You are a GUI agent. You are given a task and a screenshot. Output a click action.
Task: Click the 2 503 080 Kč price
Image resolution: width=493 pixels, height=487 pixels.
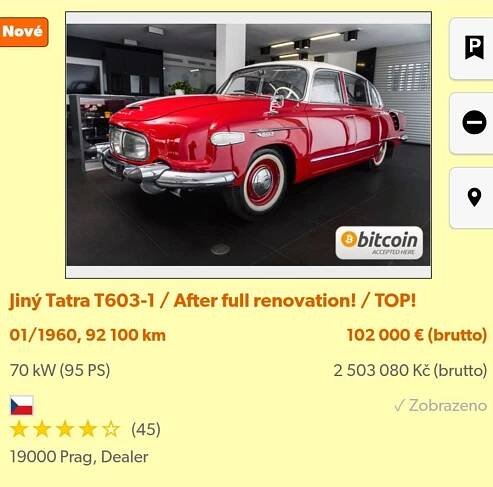pyautogui.click(x=410, y=370)
